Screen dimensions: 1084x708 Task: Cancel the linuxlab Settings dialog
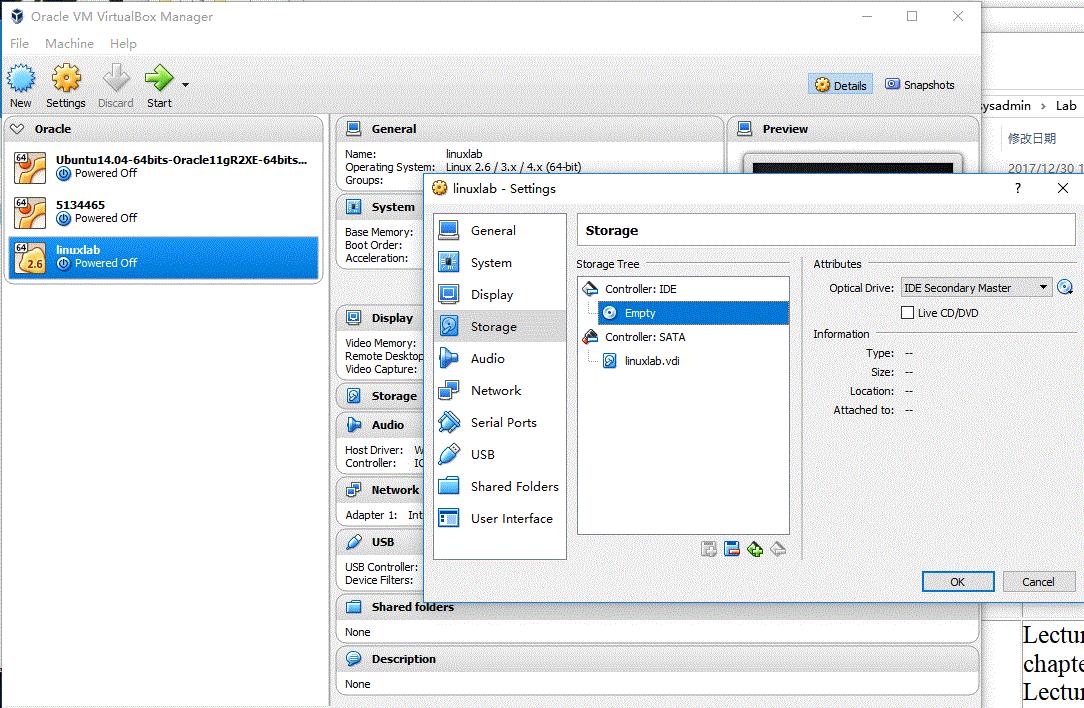click(x=1038, y=581)
